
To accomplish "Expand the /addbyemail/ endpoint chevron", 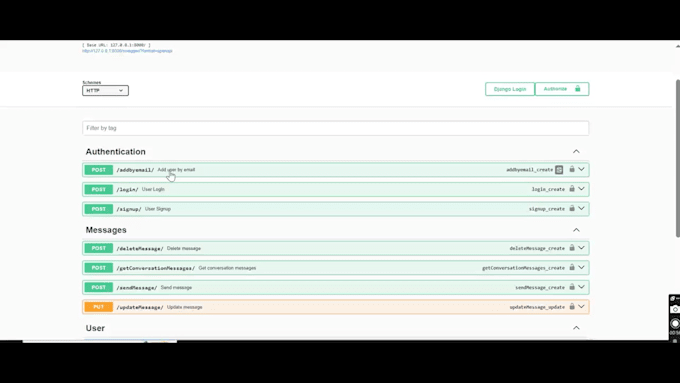I will 582,170.
